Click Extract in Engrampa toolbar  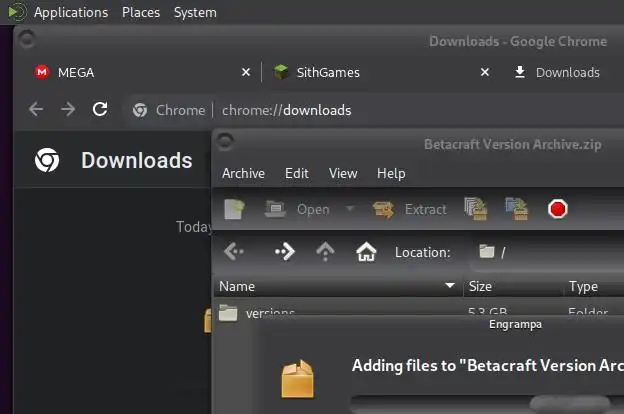click(410, 209)
